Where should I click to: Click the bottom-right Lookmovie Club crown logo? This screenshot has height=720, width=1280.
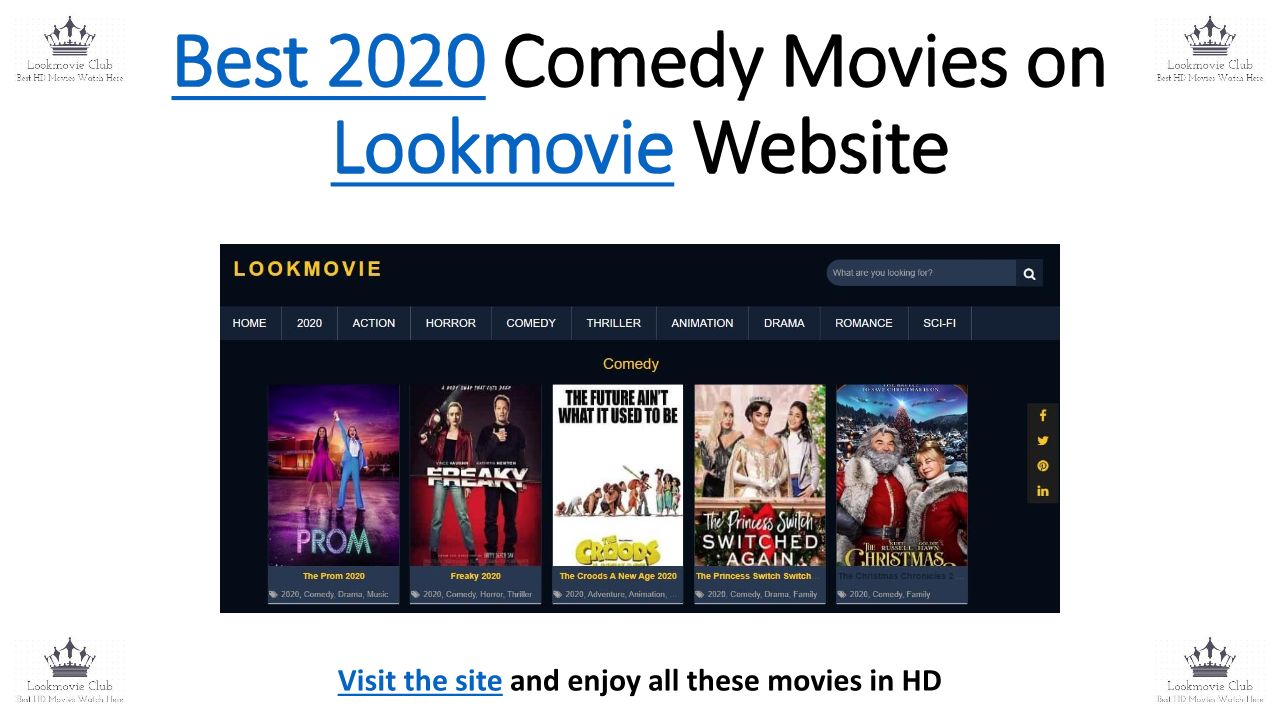point(1210,671)
